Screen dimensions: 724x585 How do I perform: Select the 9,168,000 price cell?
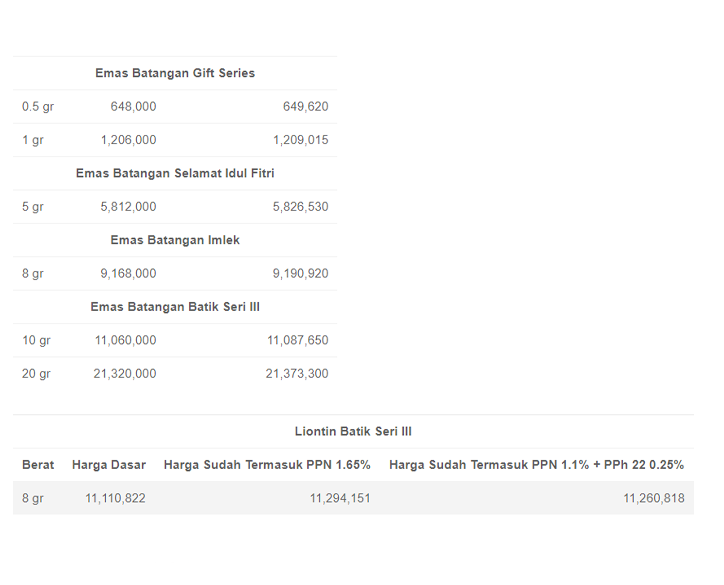(x=129, y=274)
